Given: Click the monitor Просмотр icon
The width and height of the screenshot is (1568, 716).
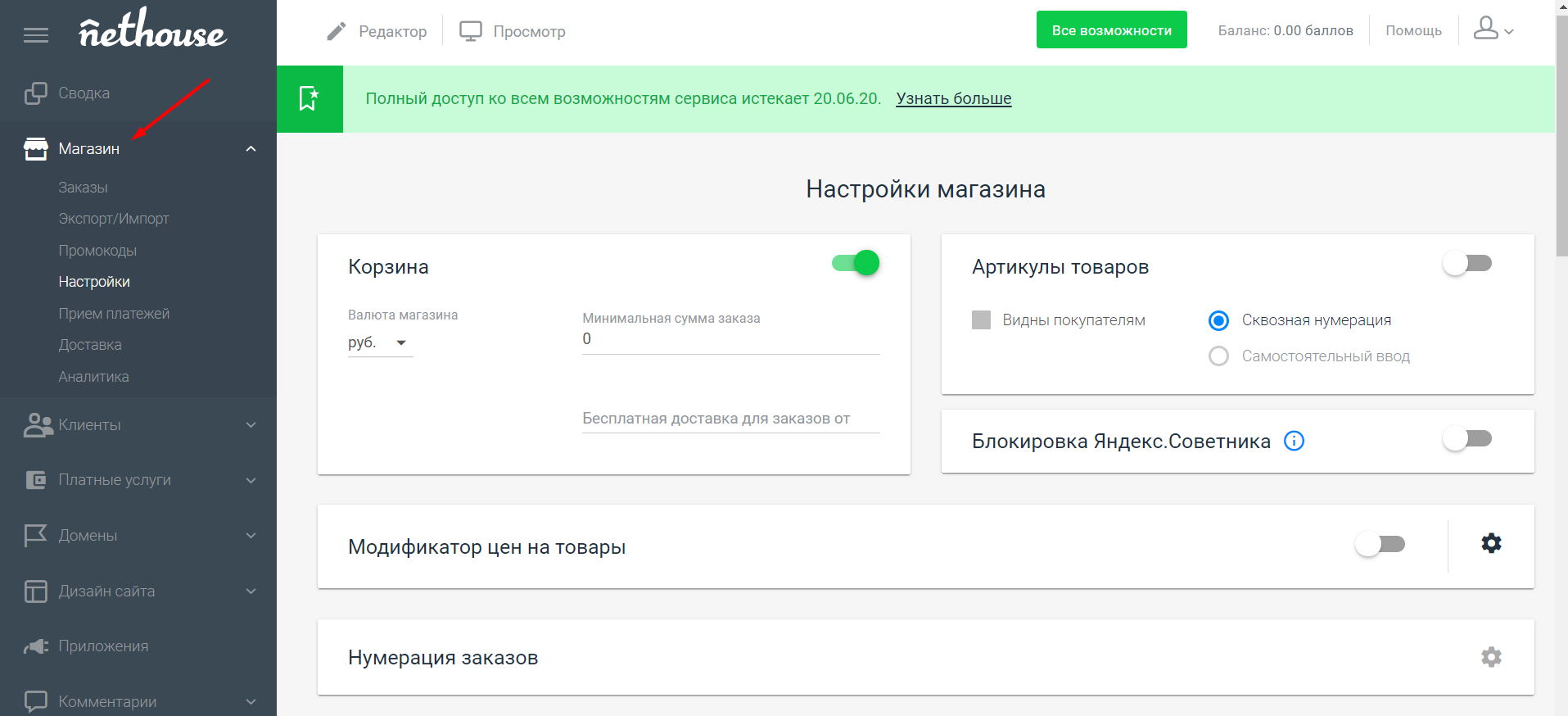Looking at the screenshot, I should (x=471, y=31).
